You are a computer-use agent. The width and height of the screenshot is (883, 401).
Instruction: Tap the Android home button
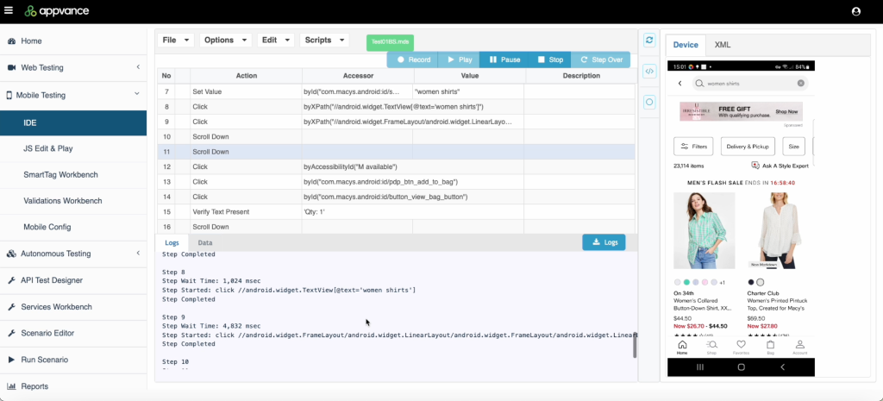point(741,367)
